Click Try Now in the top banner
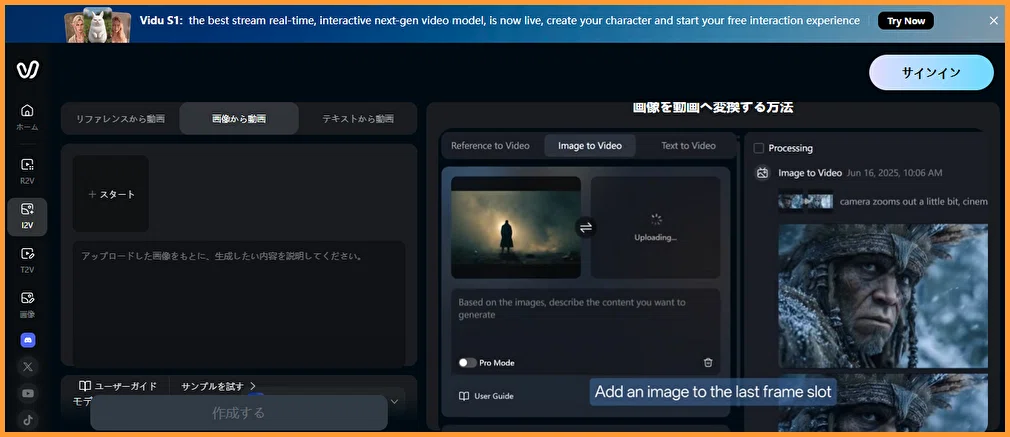Image resolution: width=1010 pixels, height=437 pixels. 906,21
